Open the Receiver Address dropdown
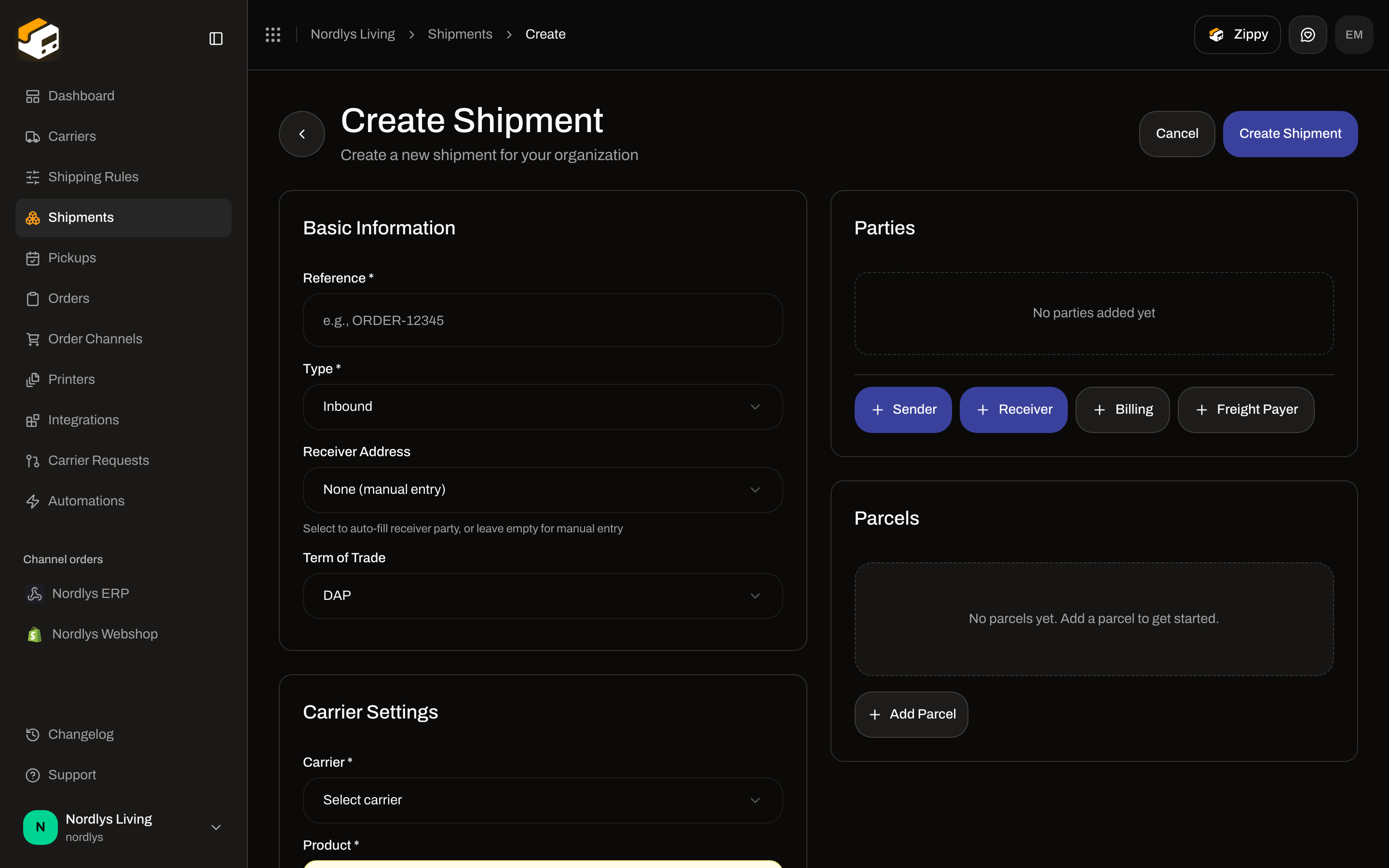This screenshot has width=1389, height=868. (543, 489)
